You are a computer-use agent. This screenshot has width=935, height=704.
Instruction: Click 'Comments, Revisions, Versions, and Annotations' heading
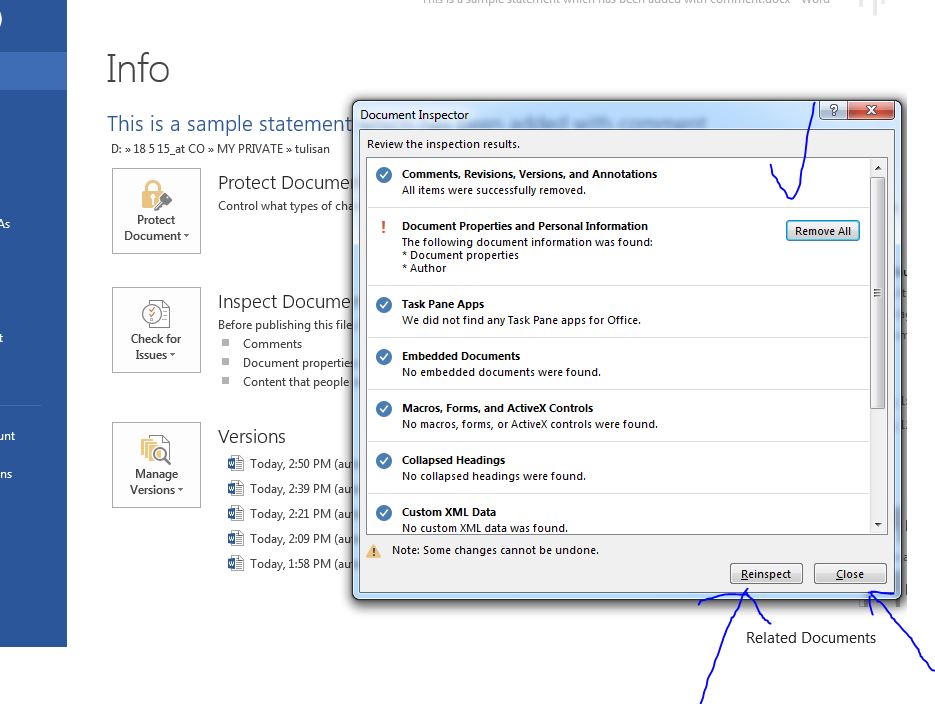tap(530, 174)
